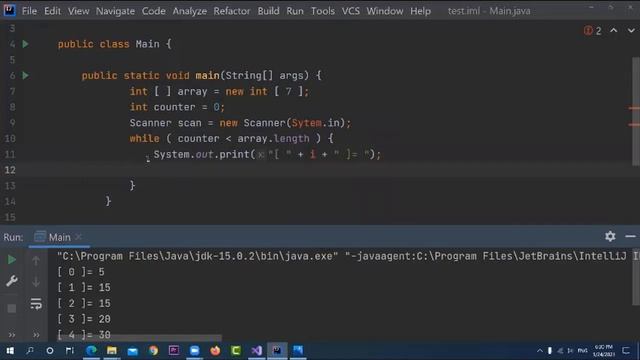640x360 pixels.
Task: Go to next highlighted error arrow
Action: pyautogui.click(x=631, y=31)
